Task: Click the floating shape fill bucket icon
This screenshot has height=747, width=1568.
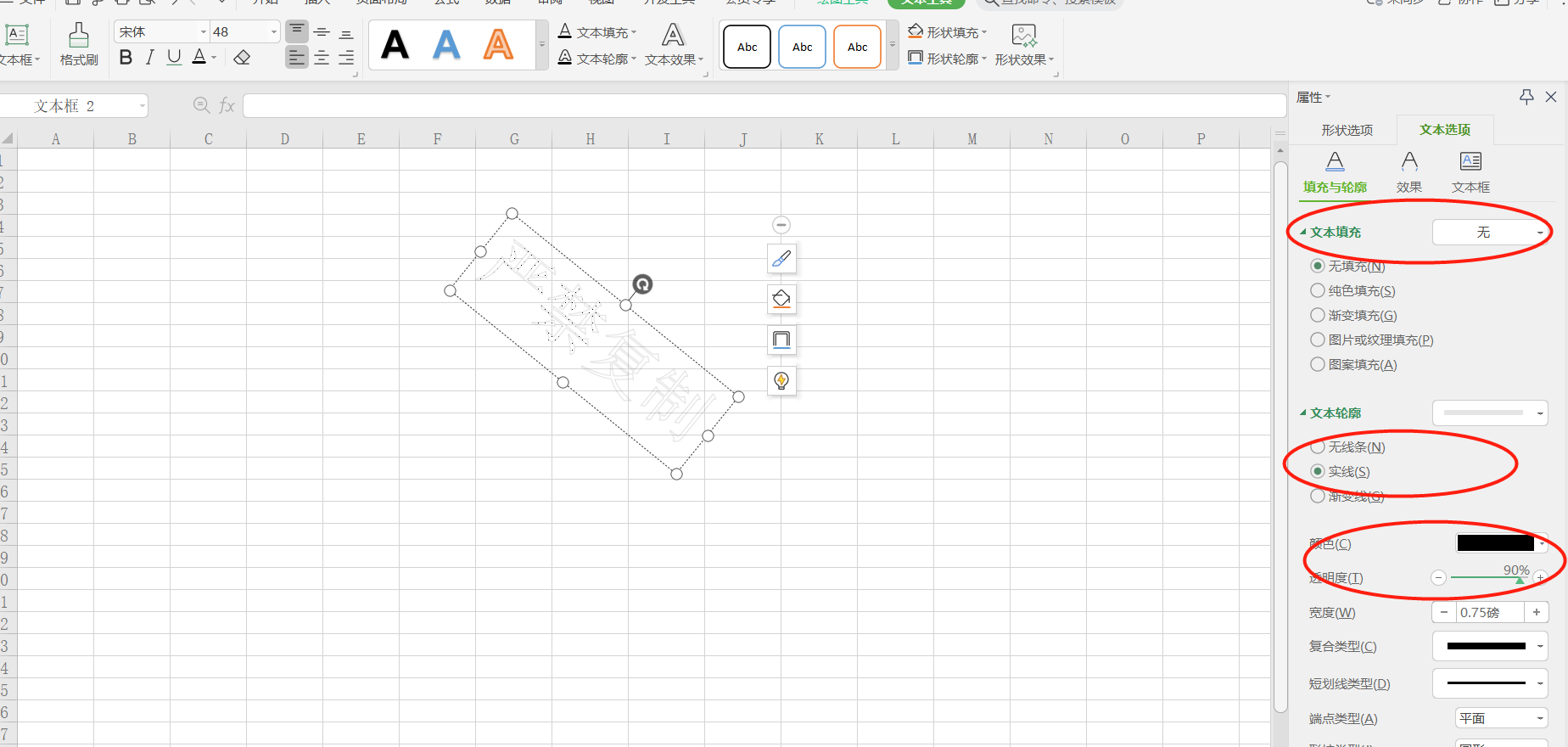Action: [781, 299]
